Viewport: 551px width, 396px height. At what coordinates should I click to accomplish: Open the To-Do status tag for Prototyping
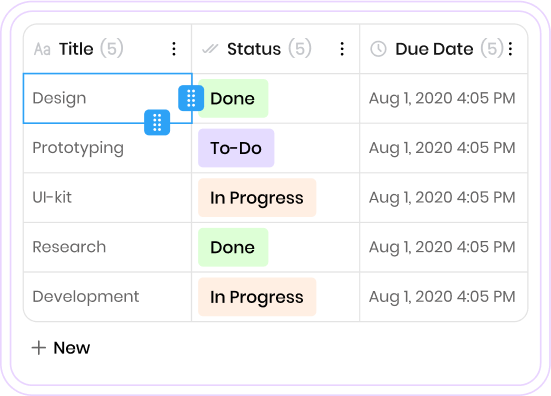coord(236,148)
